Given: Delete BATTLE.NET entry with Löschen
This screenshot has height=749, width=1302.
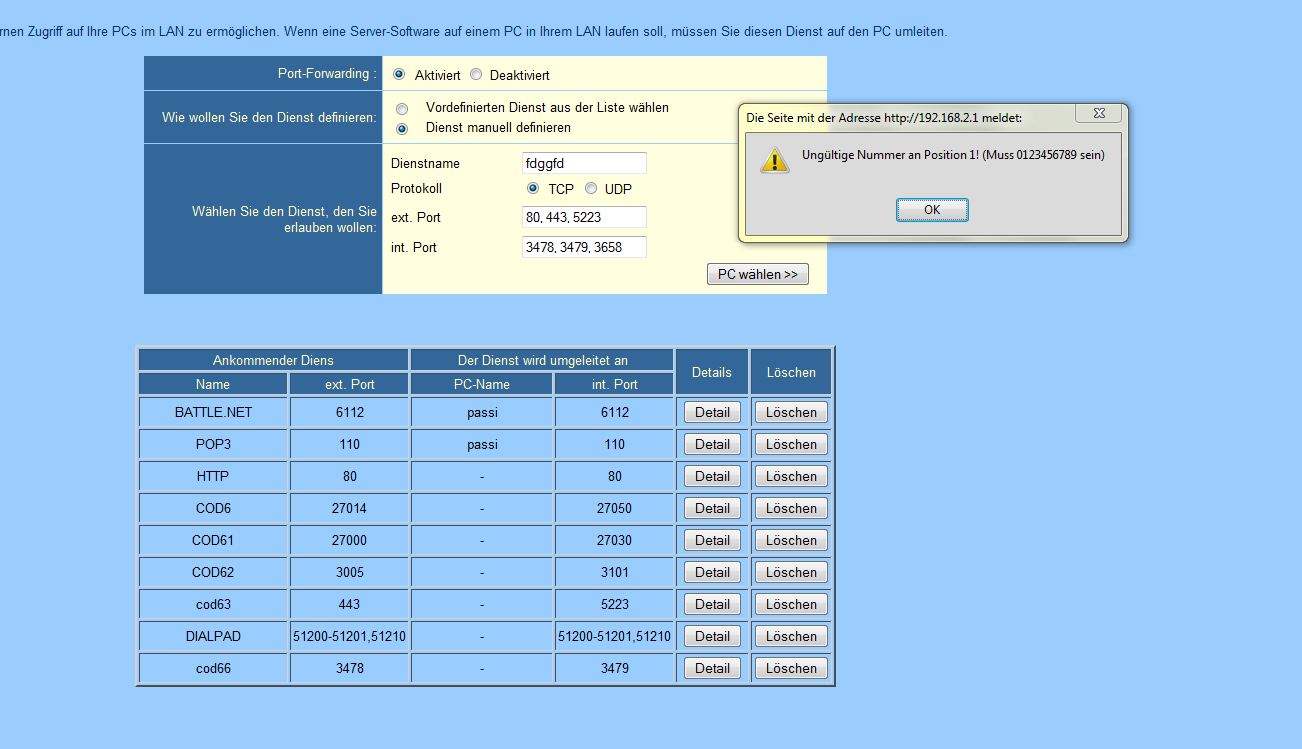Looking at the screenshot, I should pyautogui.click(x=791, y=412).
